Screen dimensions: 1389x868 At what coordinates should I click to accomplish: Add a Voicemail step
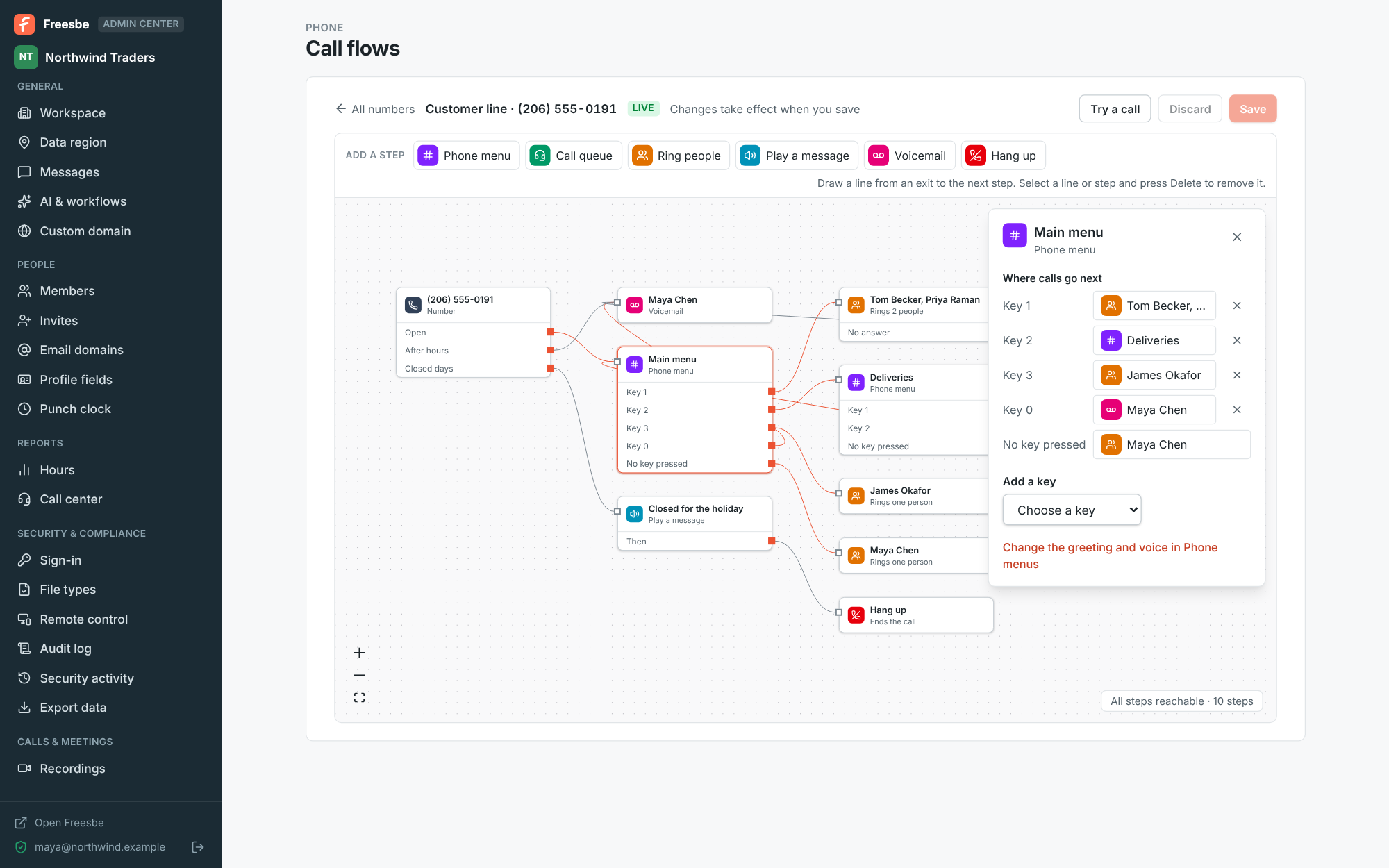coord(910,156)
